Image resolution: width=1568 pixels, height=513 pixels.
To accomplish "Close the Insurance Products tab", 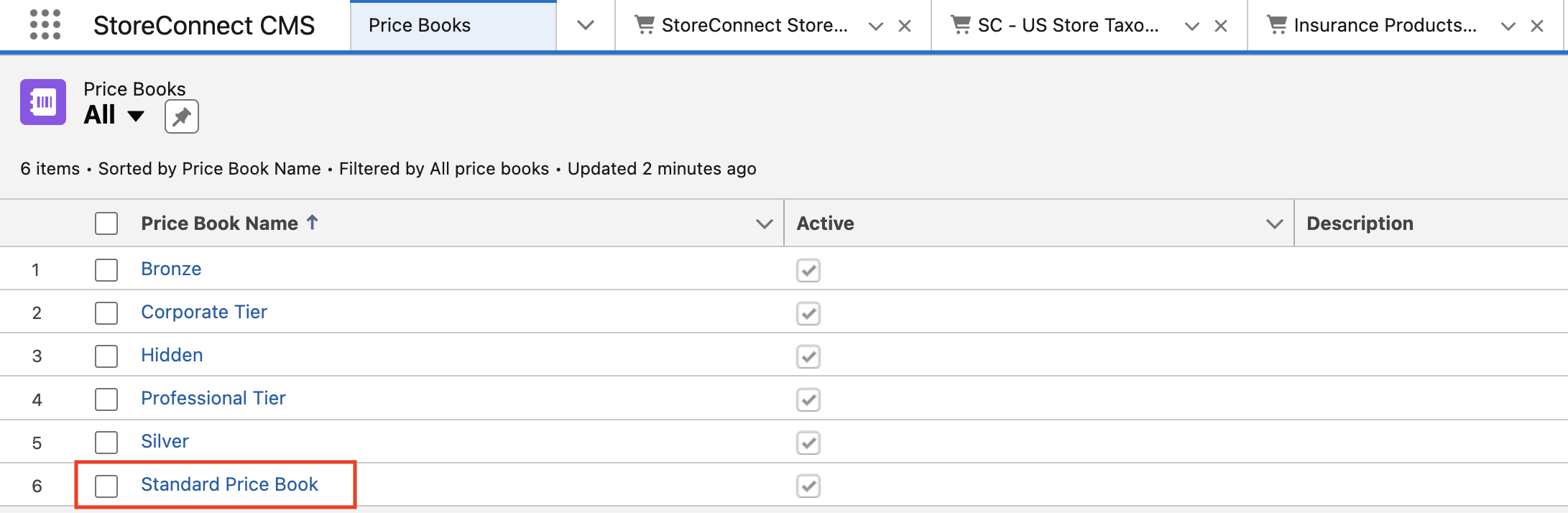I will (1537, 26).
